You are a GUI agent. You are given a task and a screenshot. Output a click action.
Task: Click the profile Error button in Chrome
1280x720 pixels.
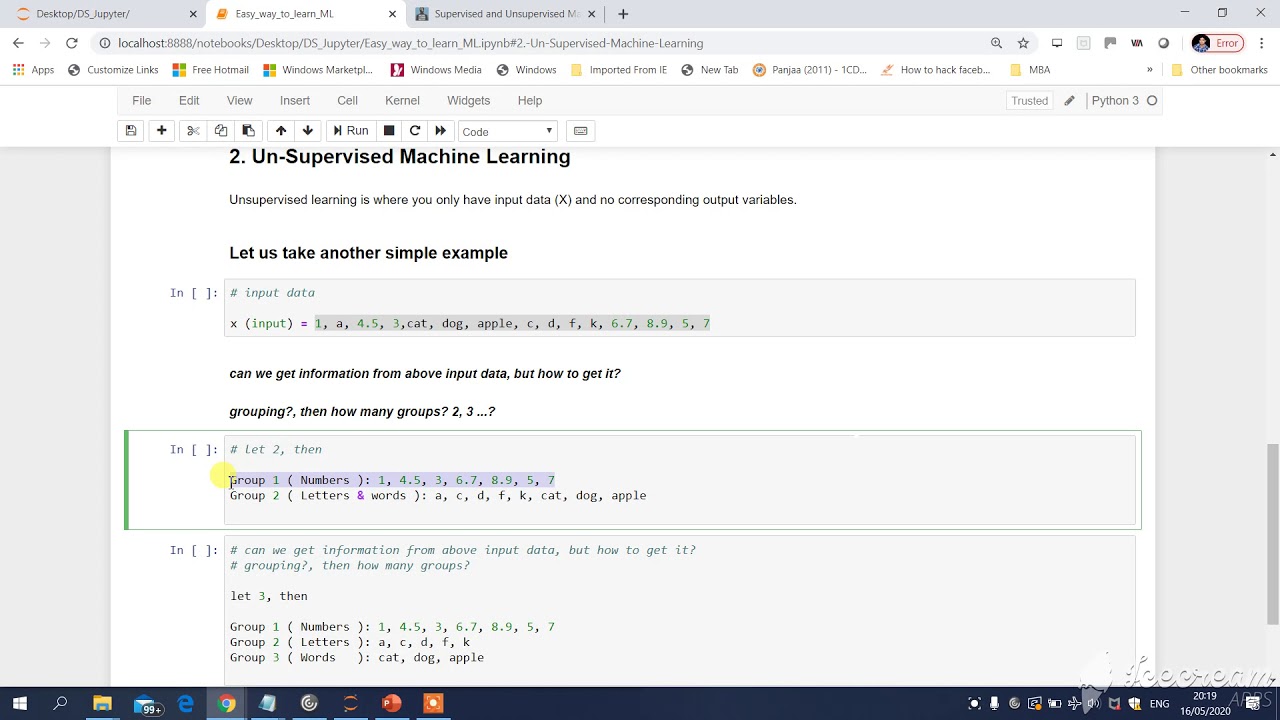click(1217, 43)
